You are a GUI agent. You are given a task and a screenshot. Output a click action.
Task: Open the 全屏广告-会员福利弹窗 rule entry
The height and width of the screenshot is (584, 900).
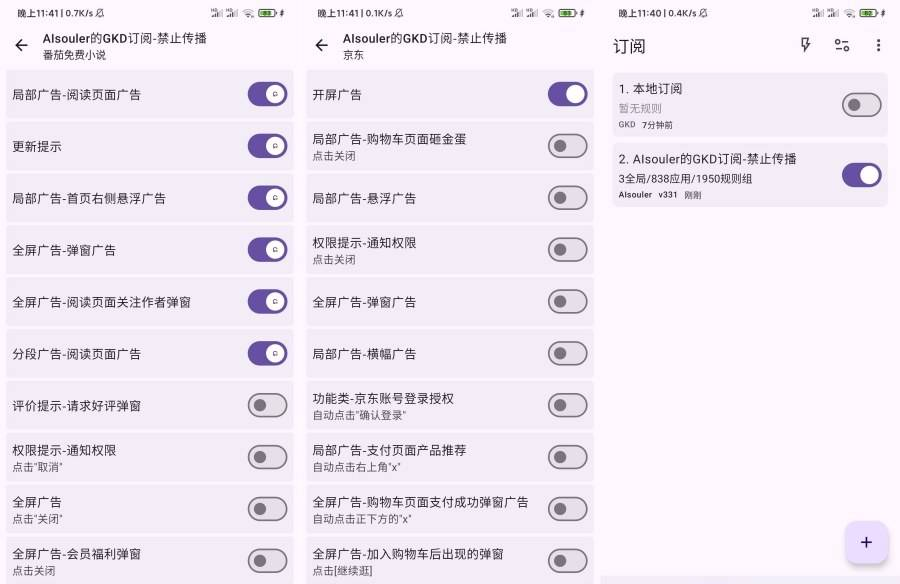(120, 561)
